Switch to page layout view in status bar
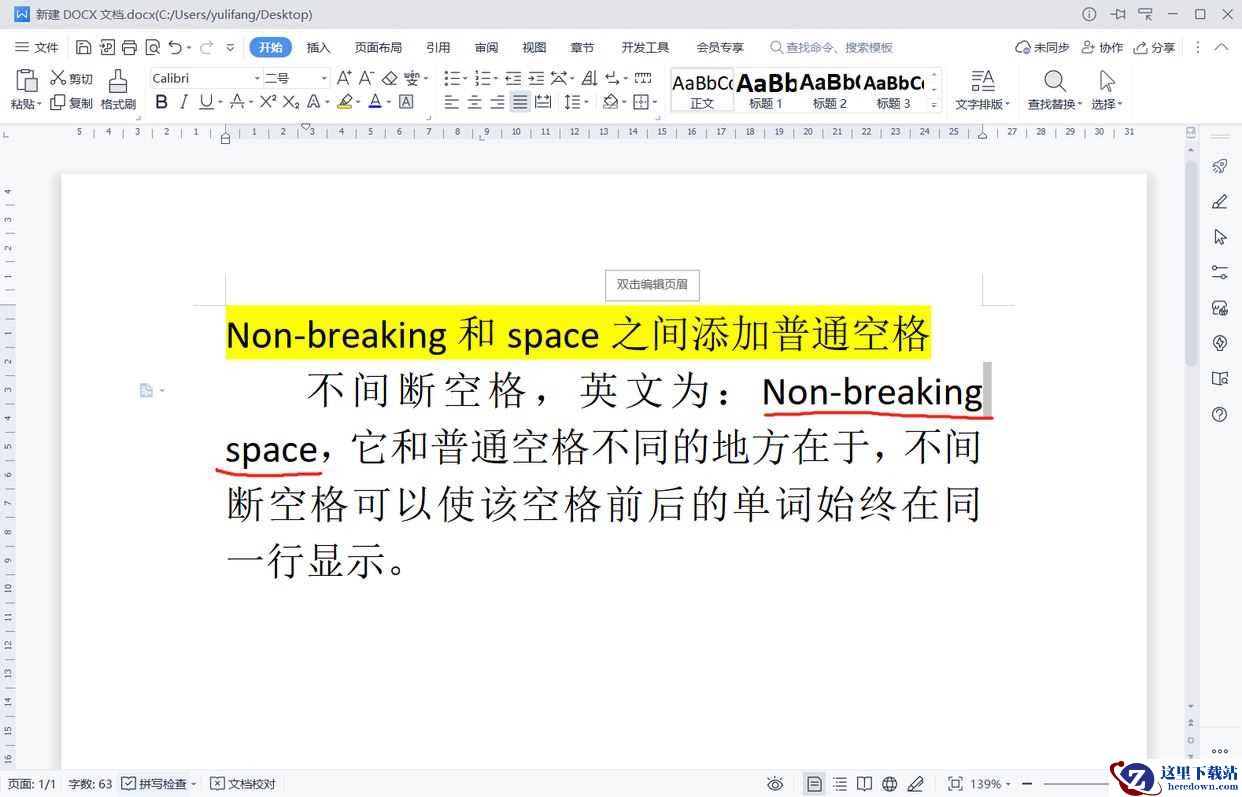 pos(815,784)
